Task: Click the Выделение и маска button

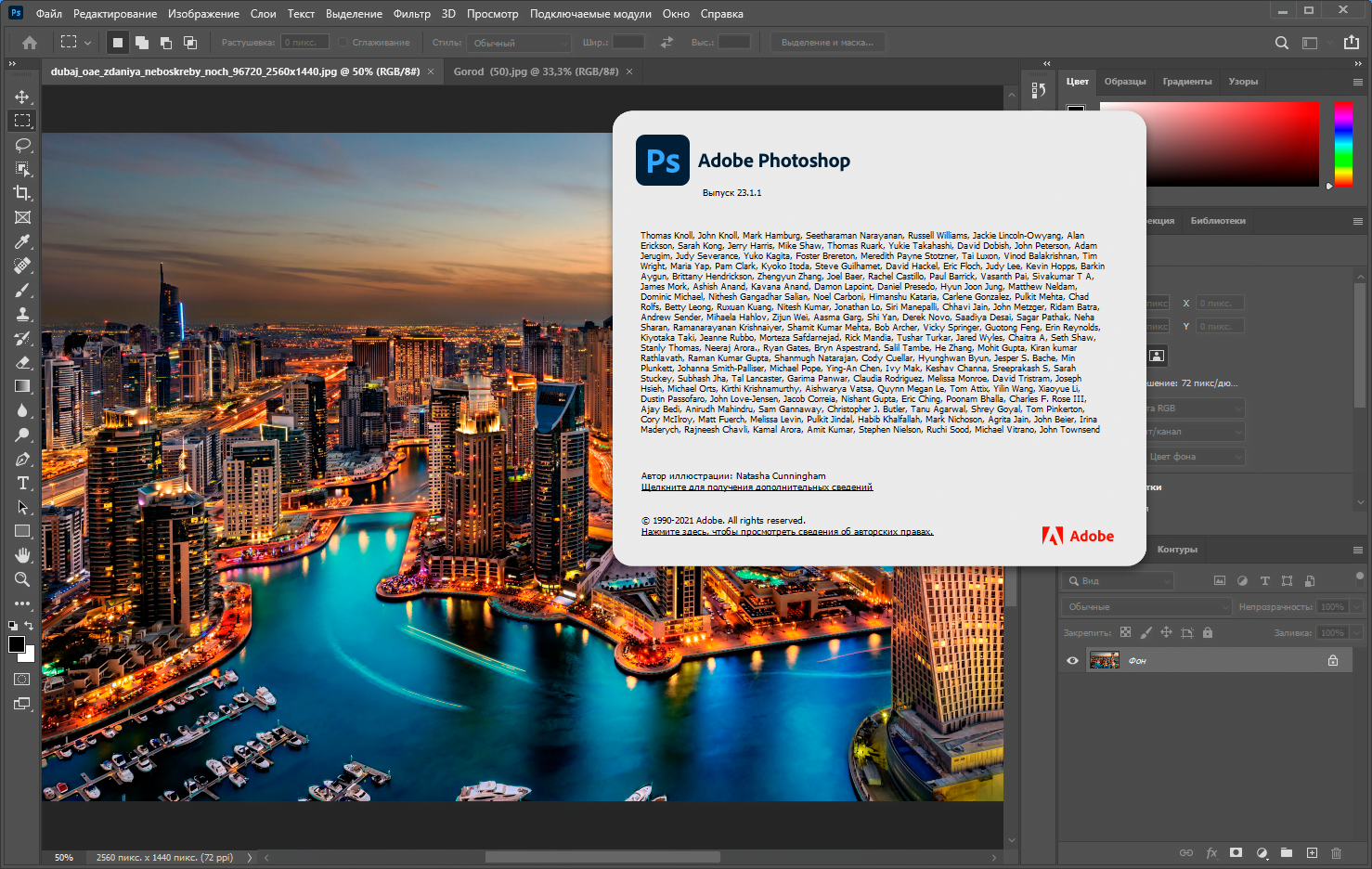Action: pyautogui.click(x=827, y=43)
